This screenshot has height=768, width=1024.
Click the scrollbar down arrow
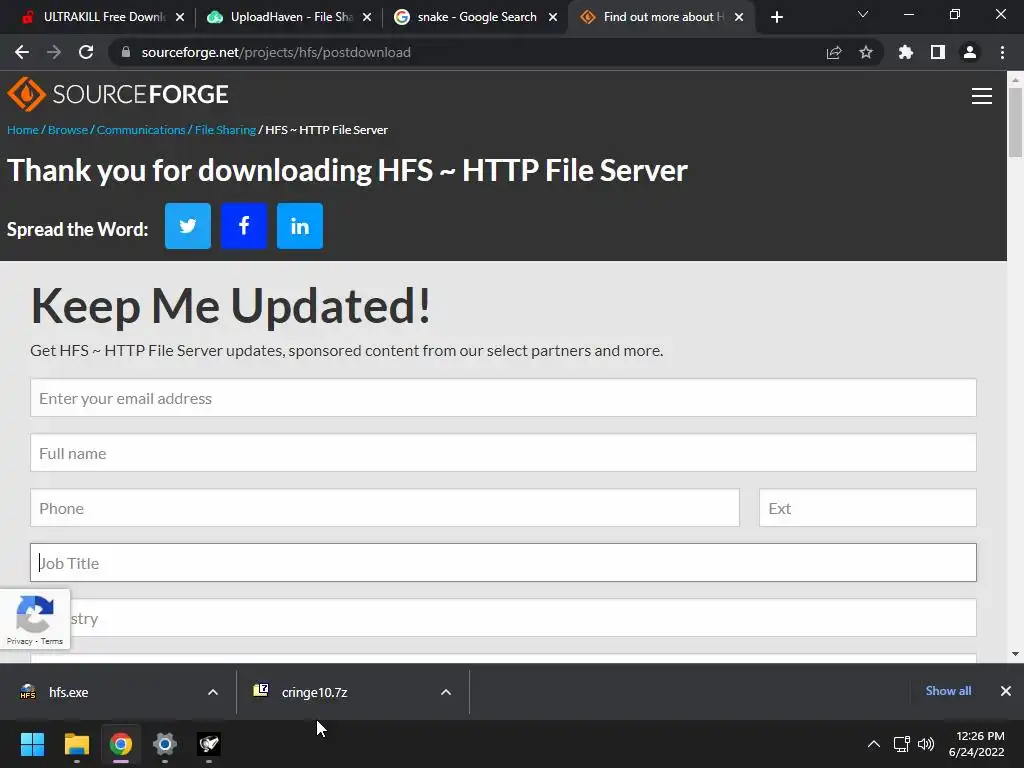click(1015, 654)
